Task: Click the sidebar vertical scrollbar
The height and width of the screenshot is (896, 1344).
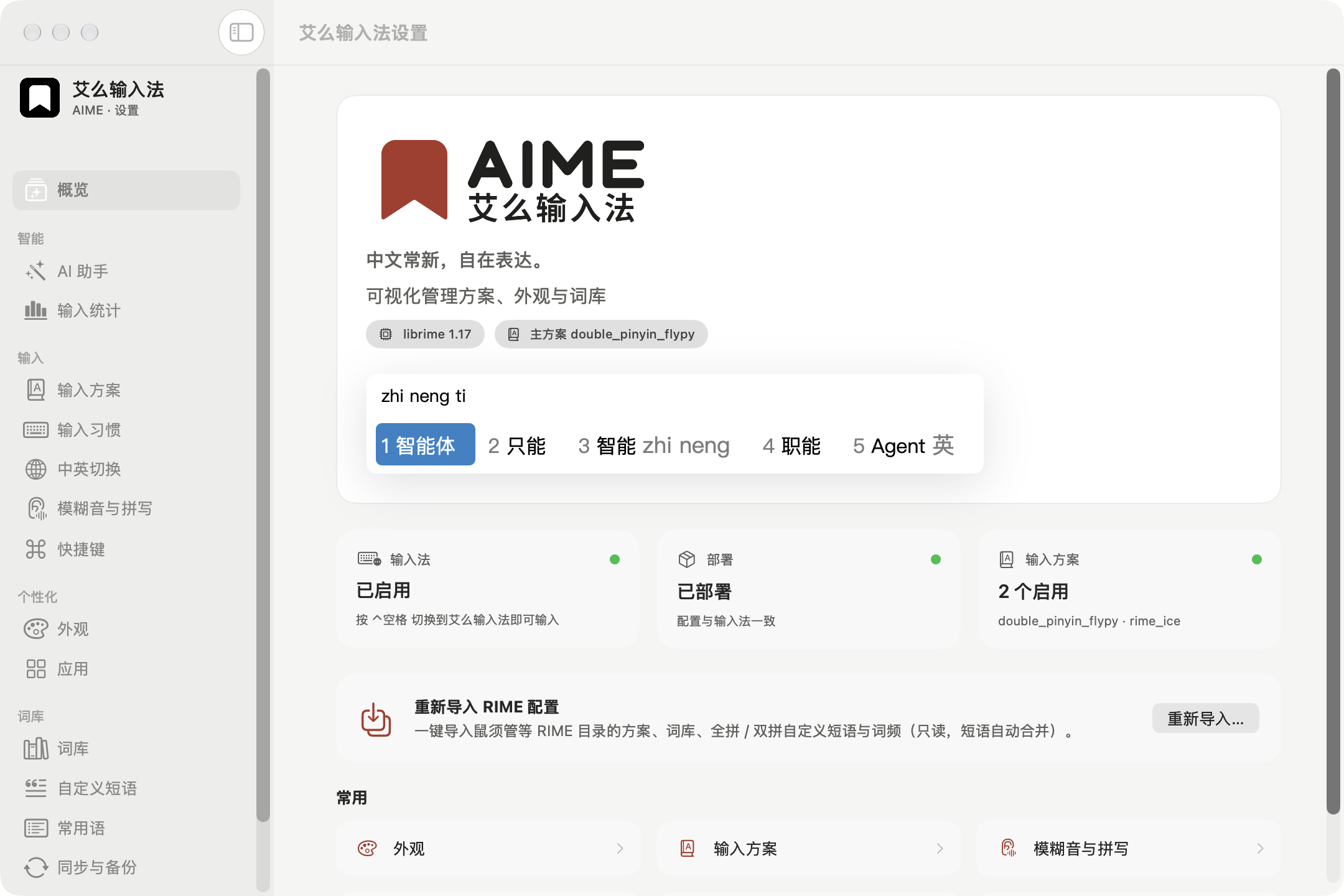Action: click(263, 445)
